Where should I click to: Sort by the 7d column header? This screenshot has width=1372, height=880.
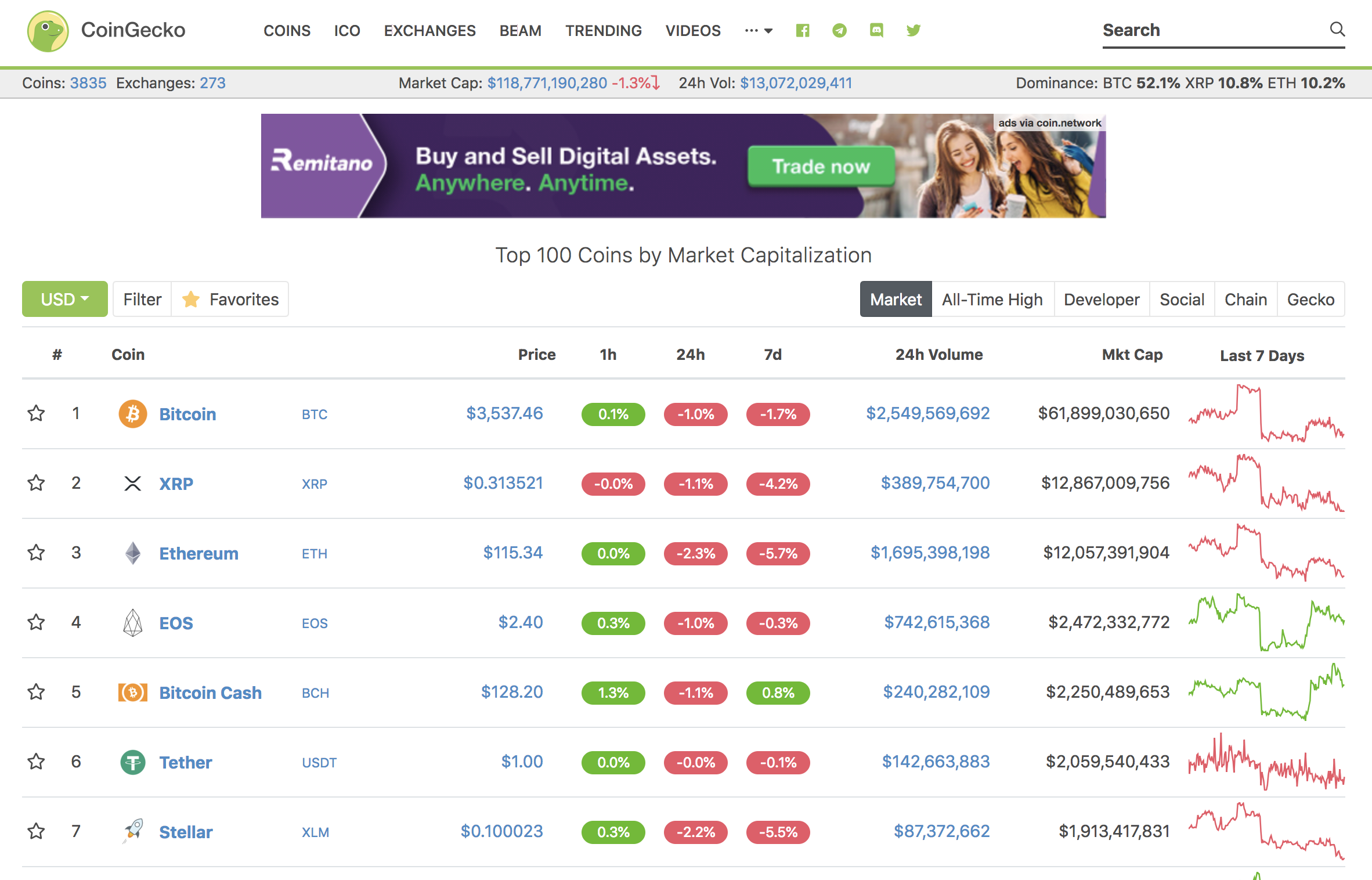(x=772, y=355)
